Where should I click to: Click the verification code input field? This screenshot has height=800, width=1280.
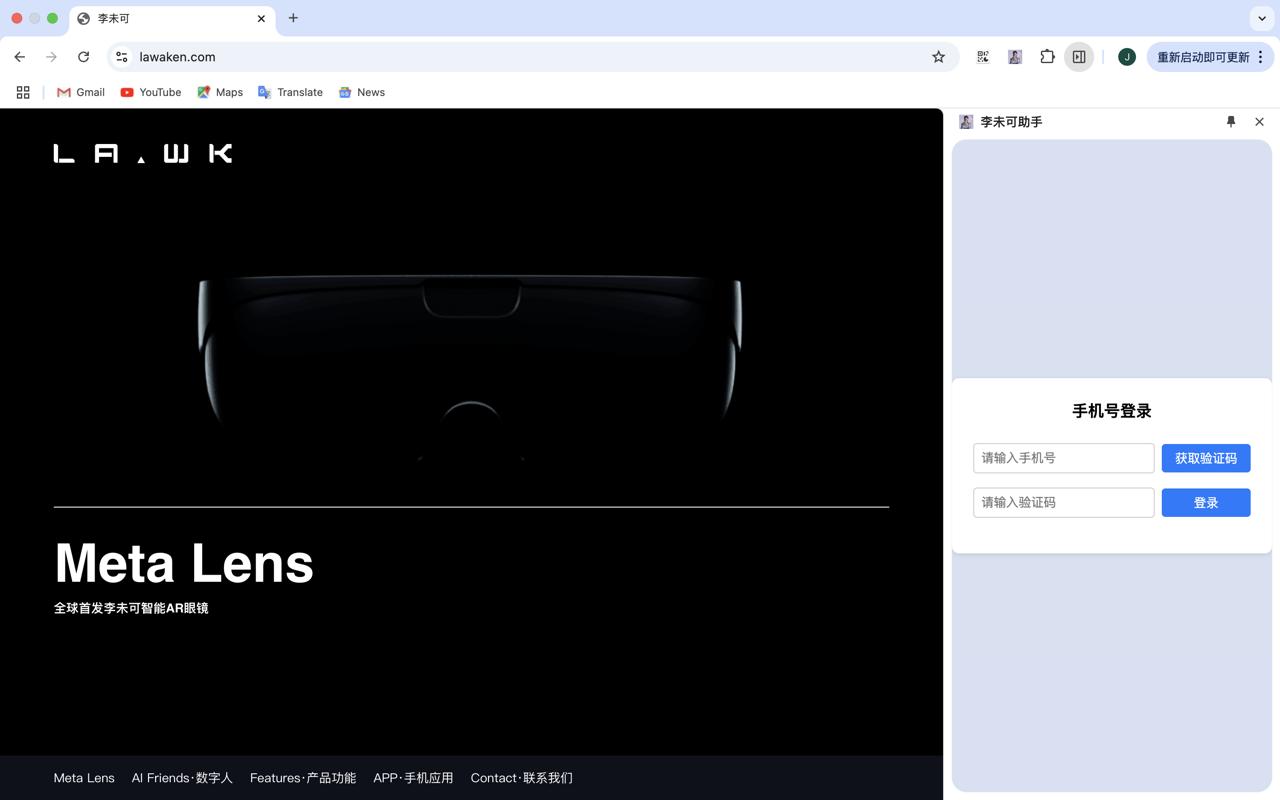pyautogui.click(x=1064, y=502)
